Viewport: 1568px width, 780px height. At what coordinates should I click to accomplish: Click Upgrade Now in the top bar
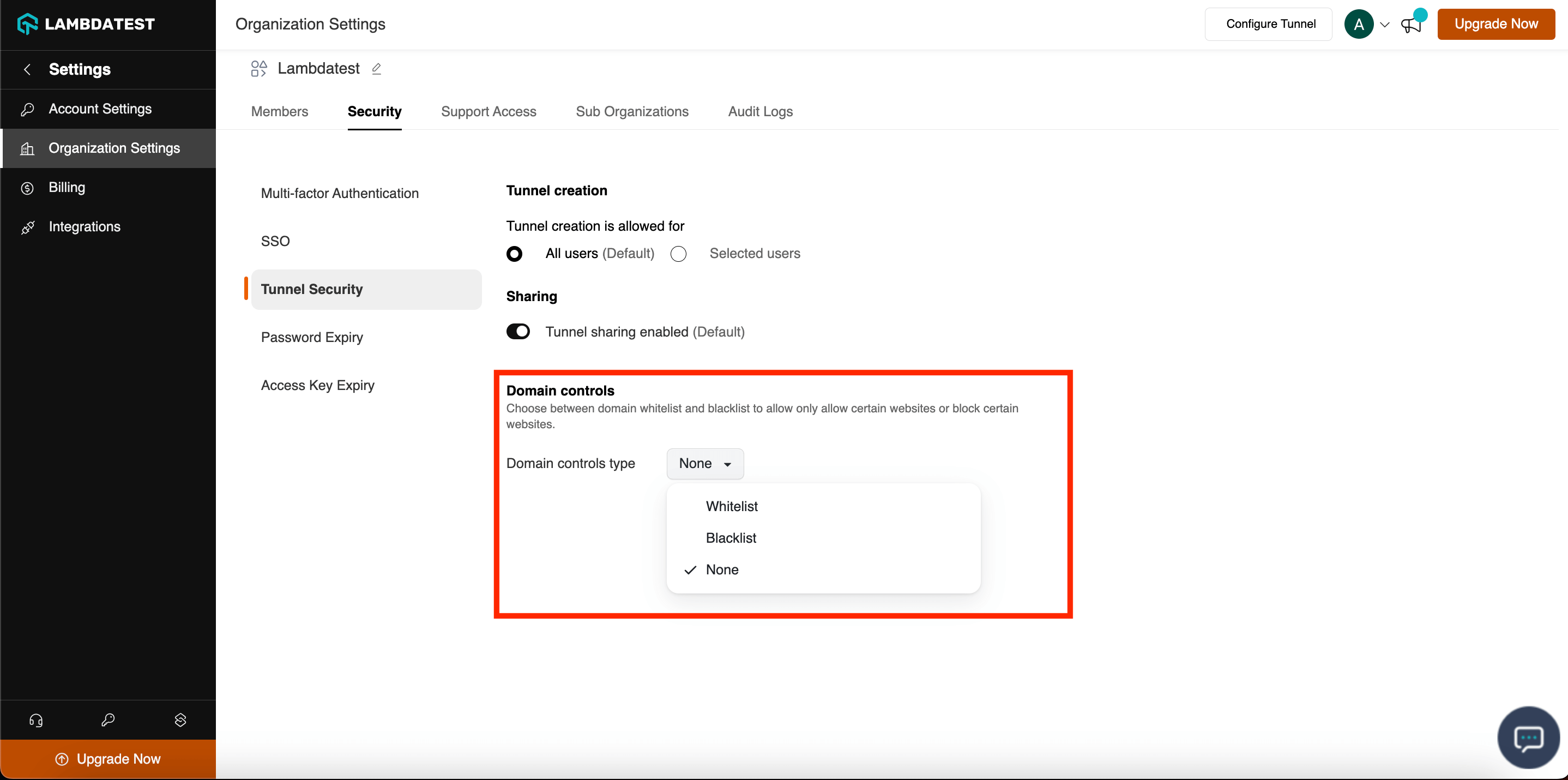coord(1495,25)
